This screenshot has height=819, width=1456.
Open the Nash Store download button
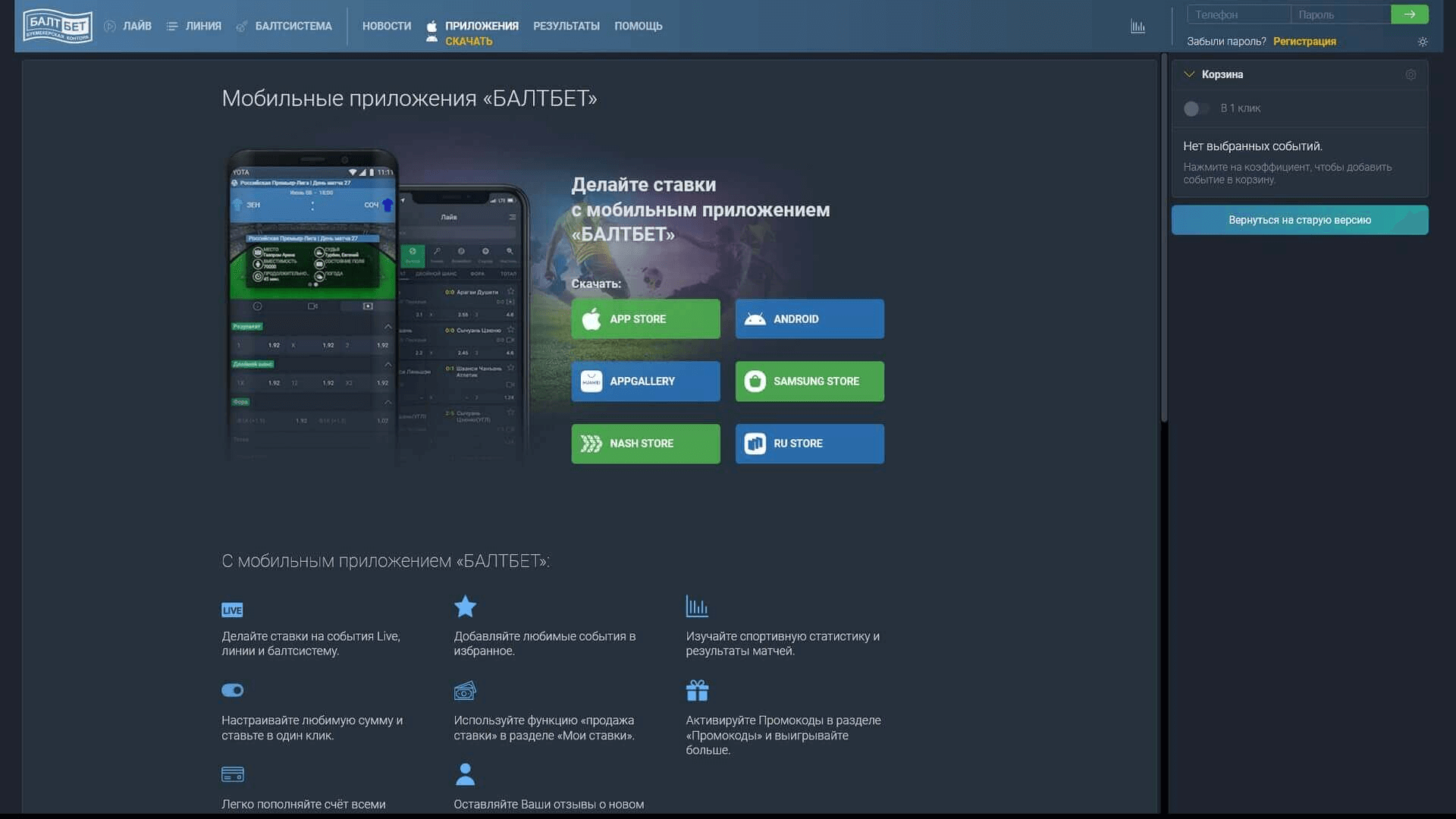[x=645, y=443]
